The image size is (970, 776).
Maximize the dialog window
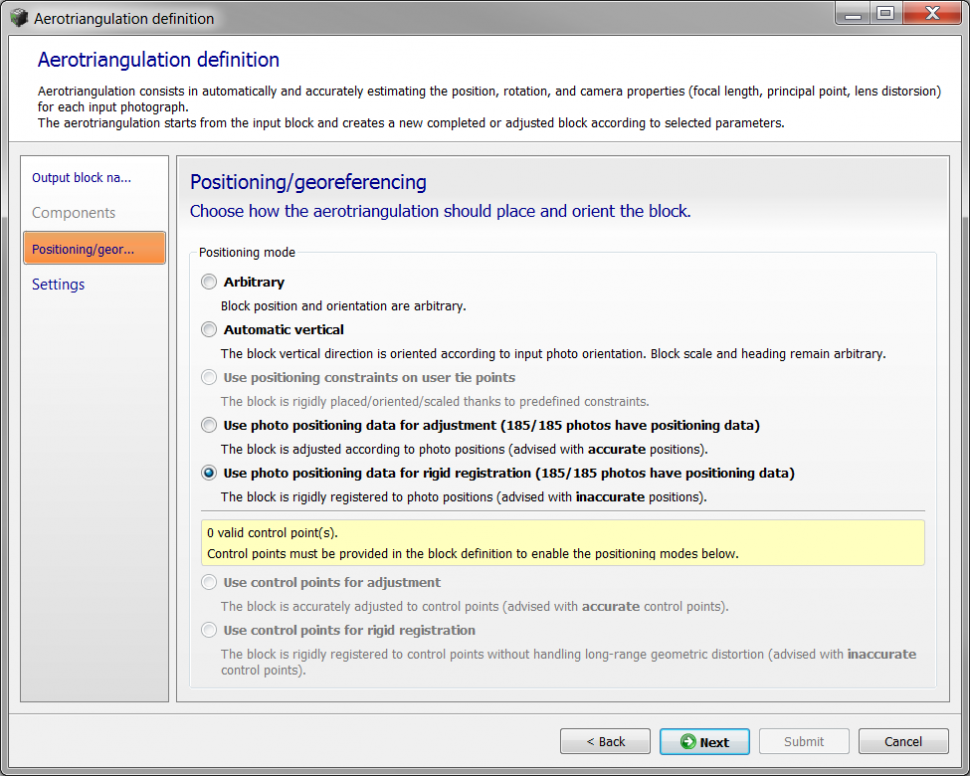[885, 14]
